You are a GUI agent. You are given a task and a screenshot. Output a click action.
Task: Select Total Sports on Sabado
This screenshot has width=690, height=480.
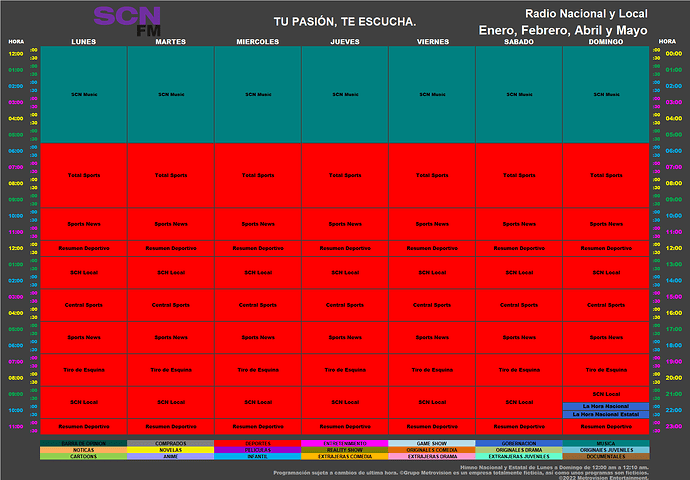[519, 176]
